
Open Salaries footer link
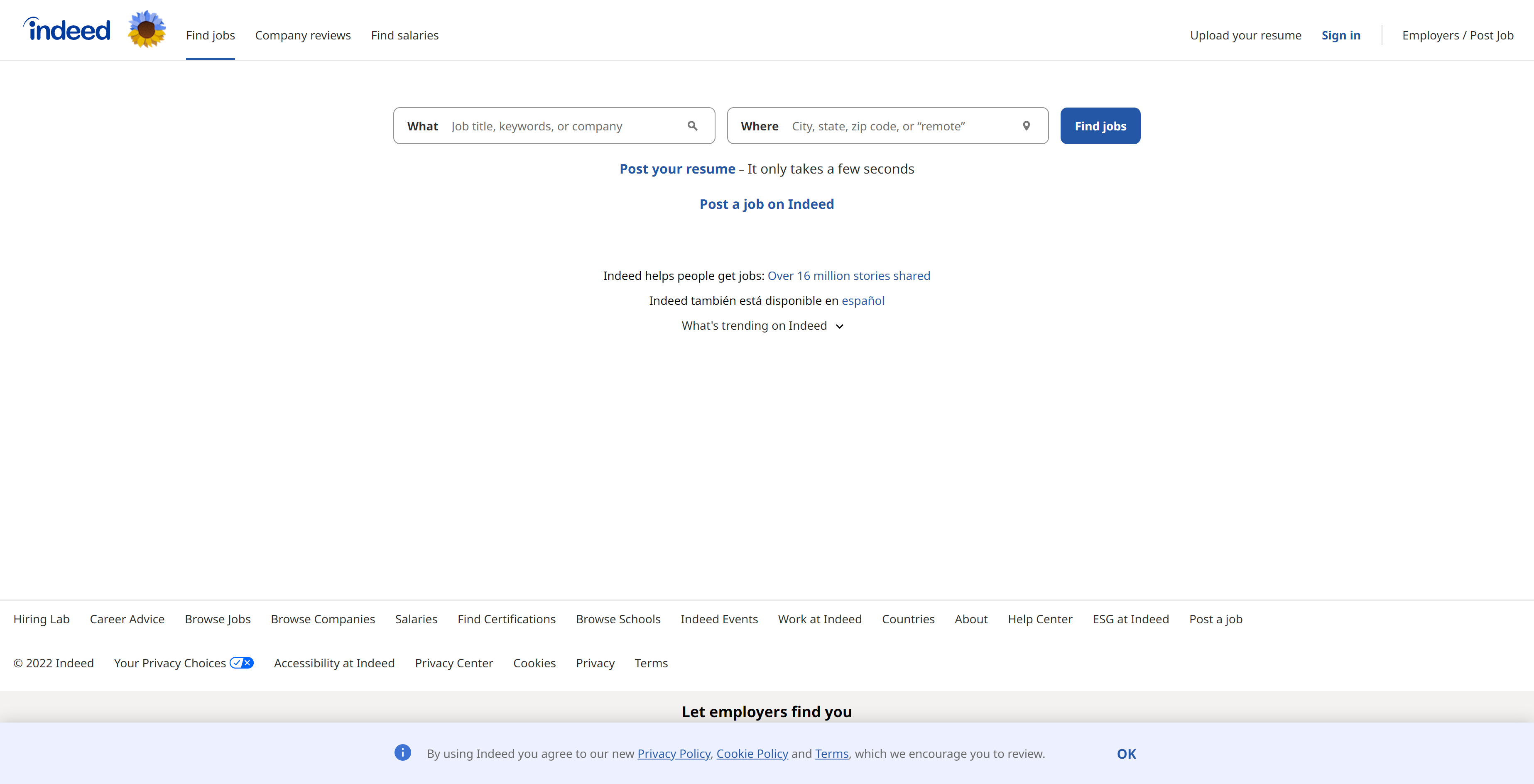[x=416, y=619]
